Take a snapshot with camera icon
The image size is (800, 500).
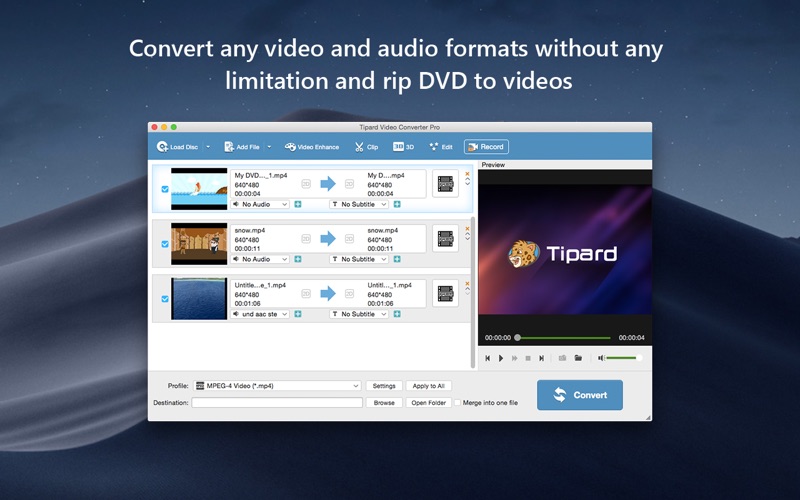(x=562, y=358)
